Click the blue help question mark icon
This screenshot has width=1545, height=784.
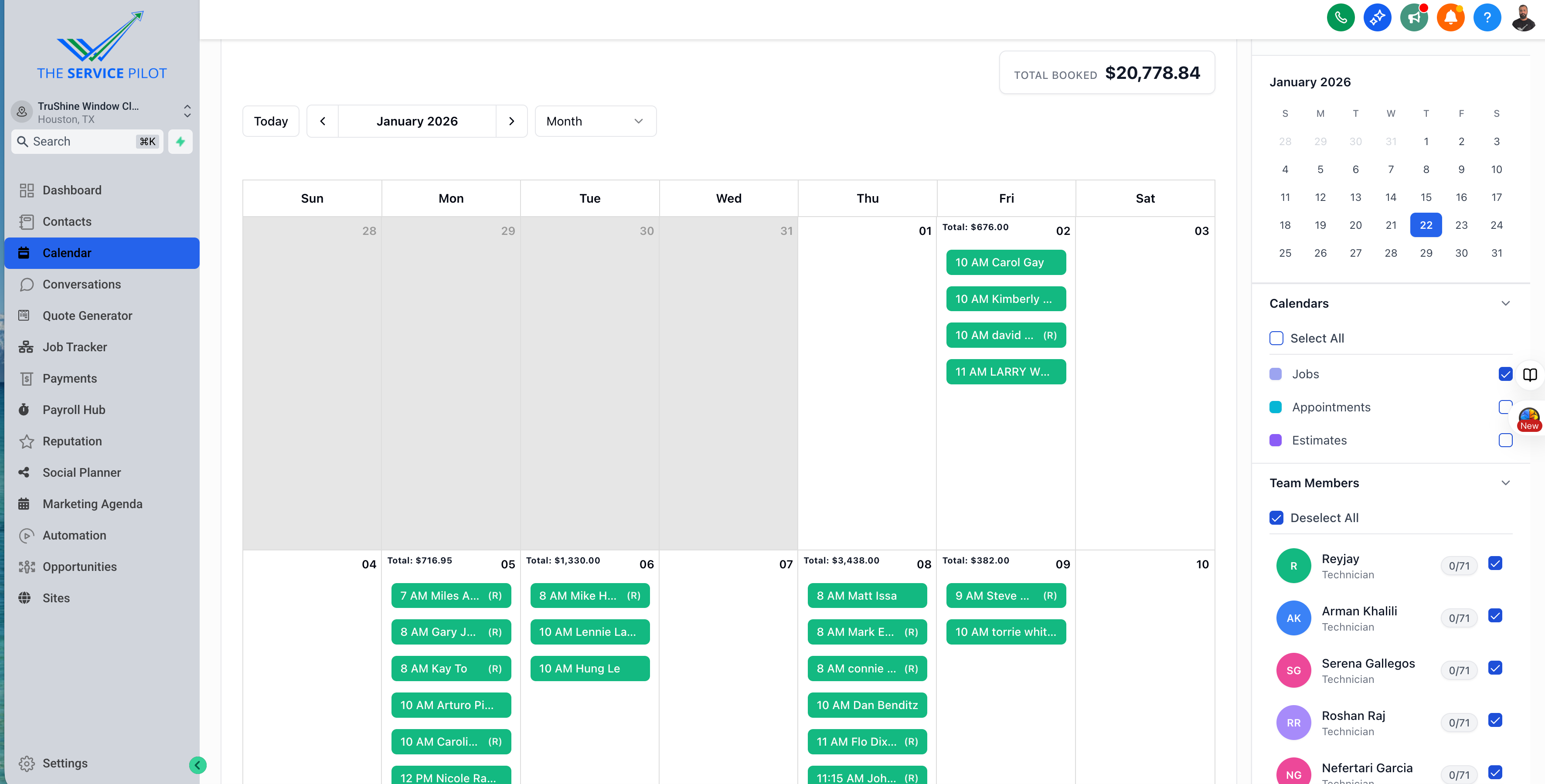point(1487,17)
